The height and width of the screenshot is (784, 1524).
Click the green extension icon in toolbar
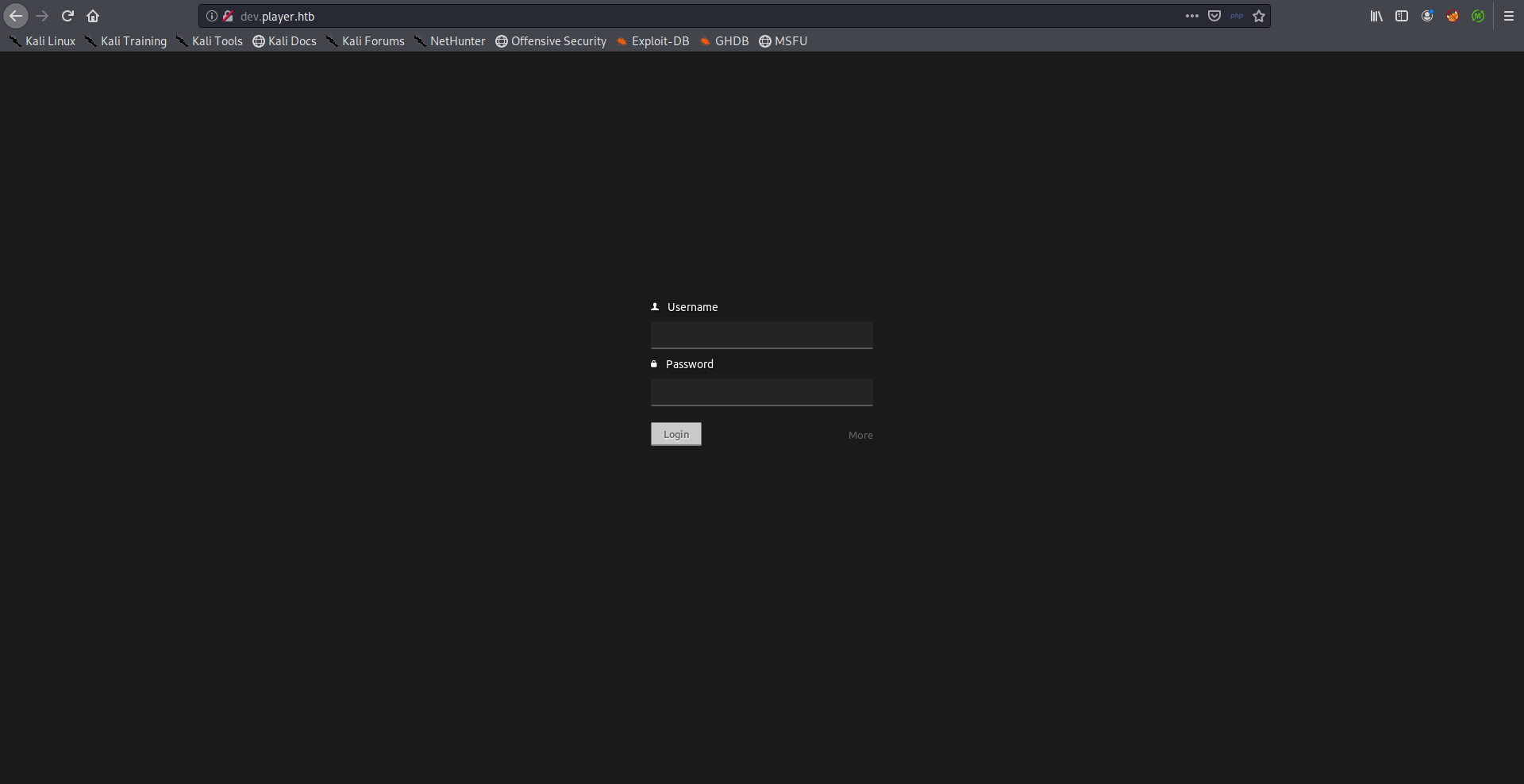click(1478, 16)
